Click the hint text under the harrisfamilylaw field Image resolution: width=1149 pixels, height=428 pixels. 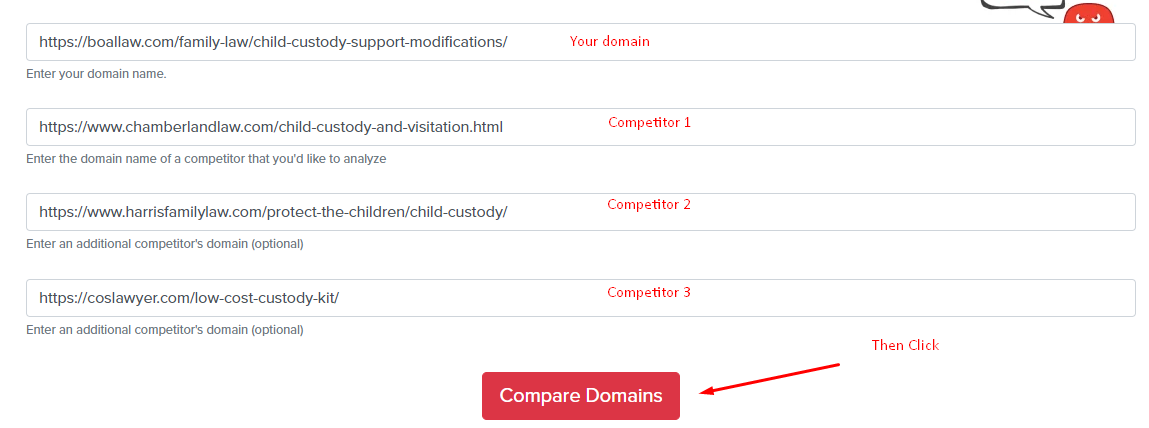click(165, 244)
